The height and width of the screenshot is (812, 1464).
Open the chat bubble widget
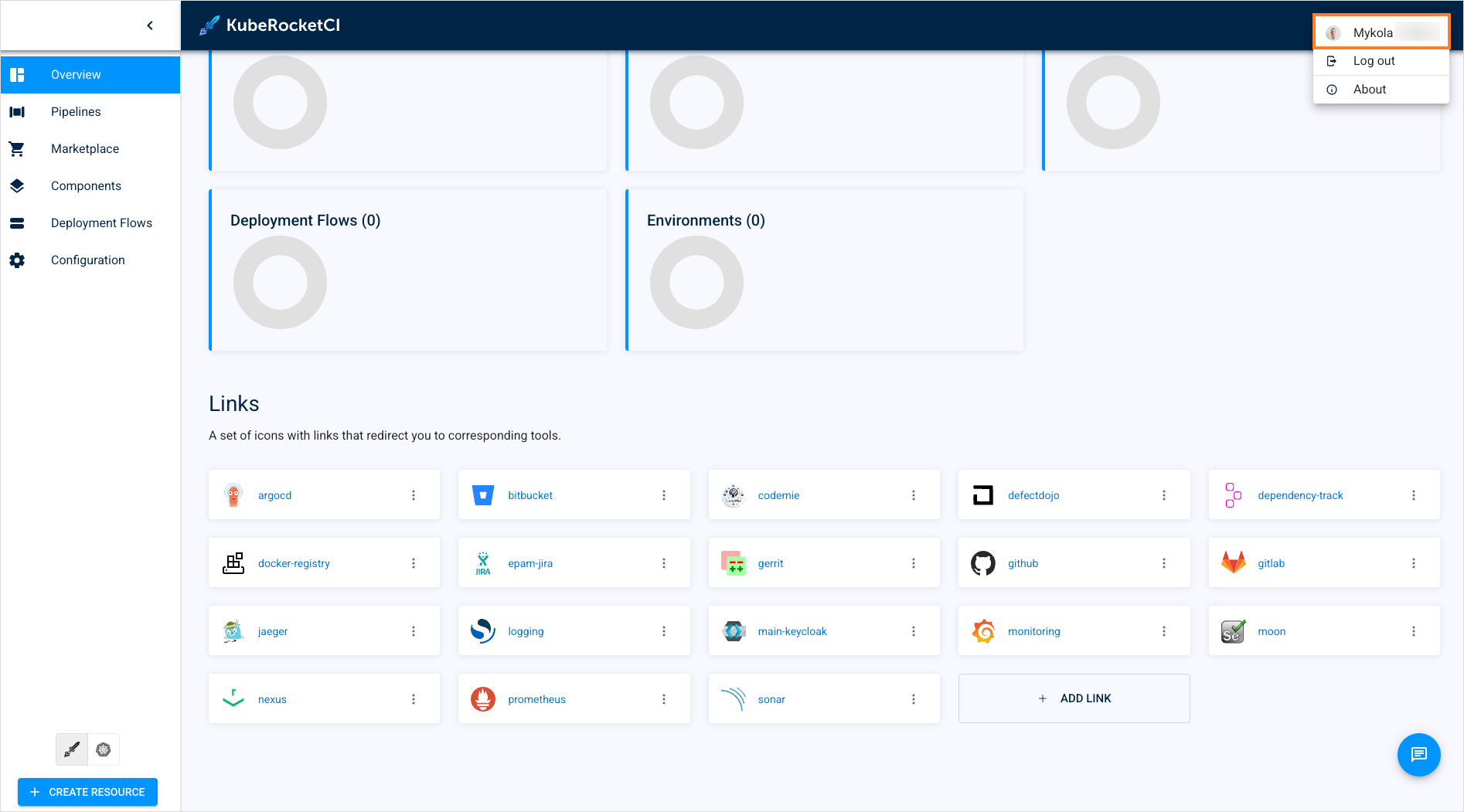[x=1418, y=755]
